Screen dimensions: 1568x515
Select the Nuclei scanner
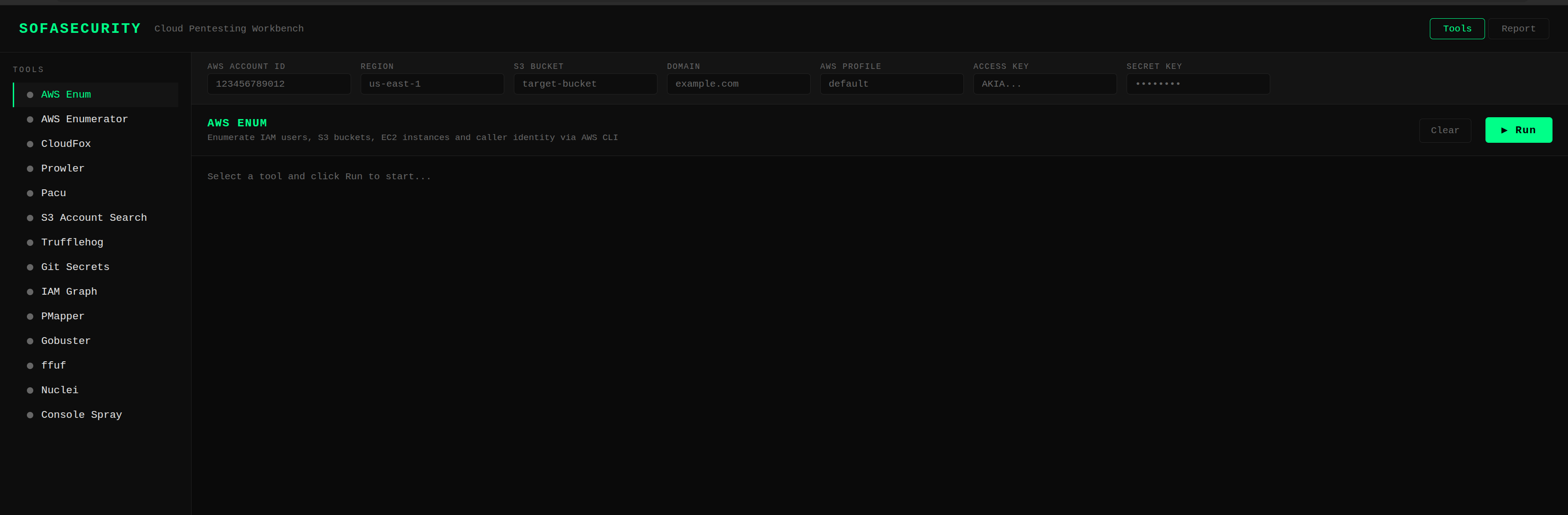tap(59, 390)
